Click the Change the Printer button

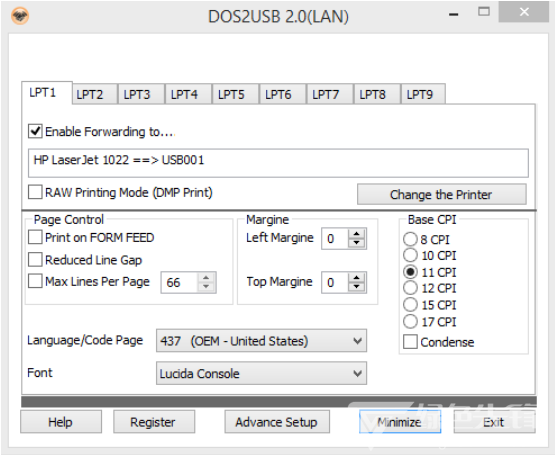tap(441, 194)
